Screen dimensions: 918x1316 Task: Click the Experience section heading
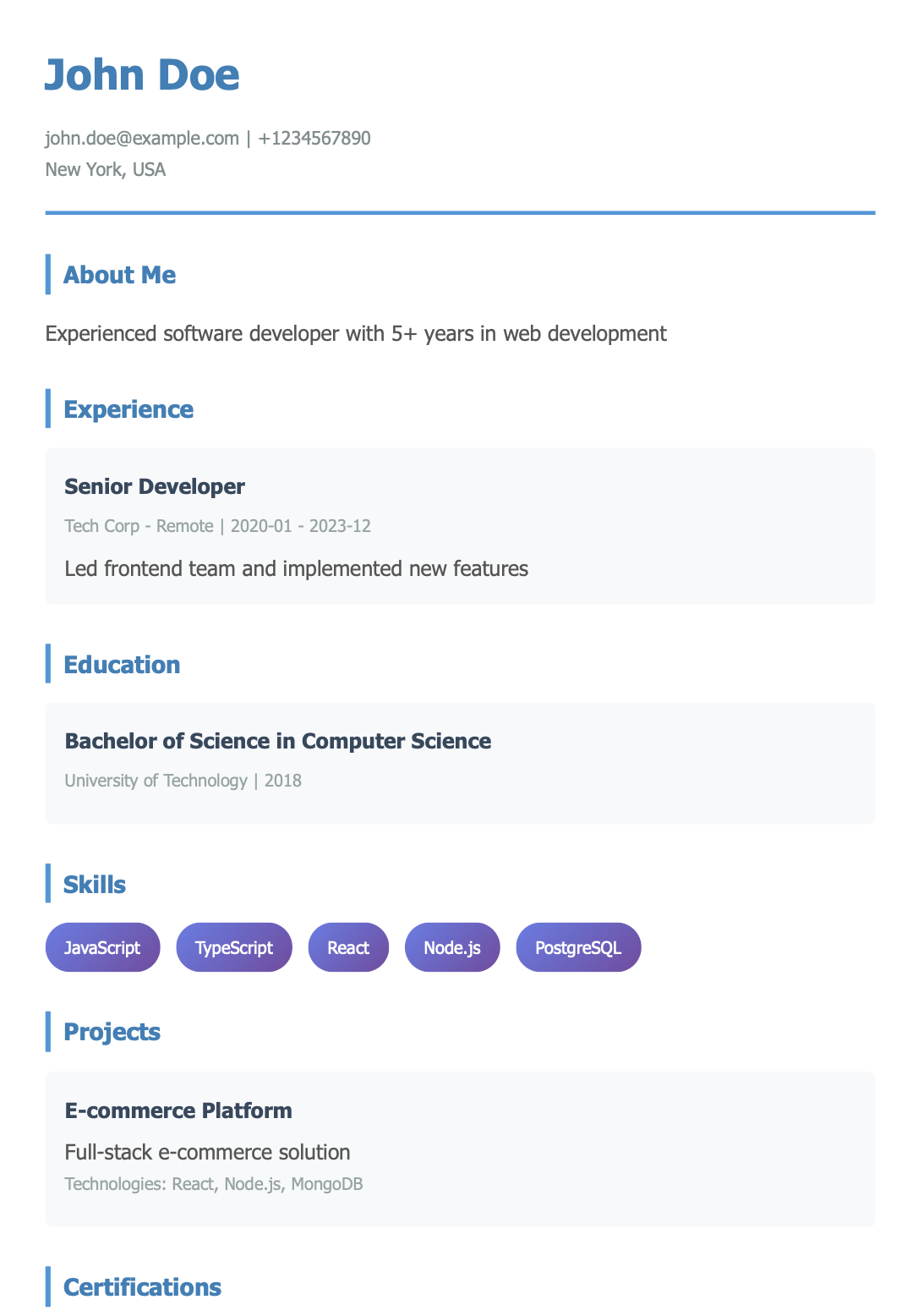(x=128, y=409)
